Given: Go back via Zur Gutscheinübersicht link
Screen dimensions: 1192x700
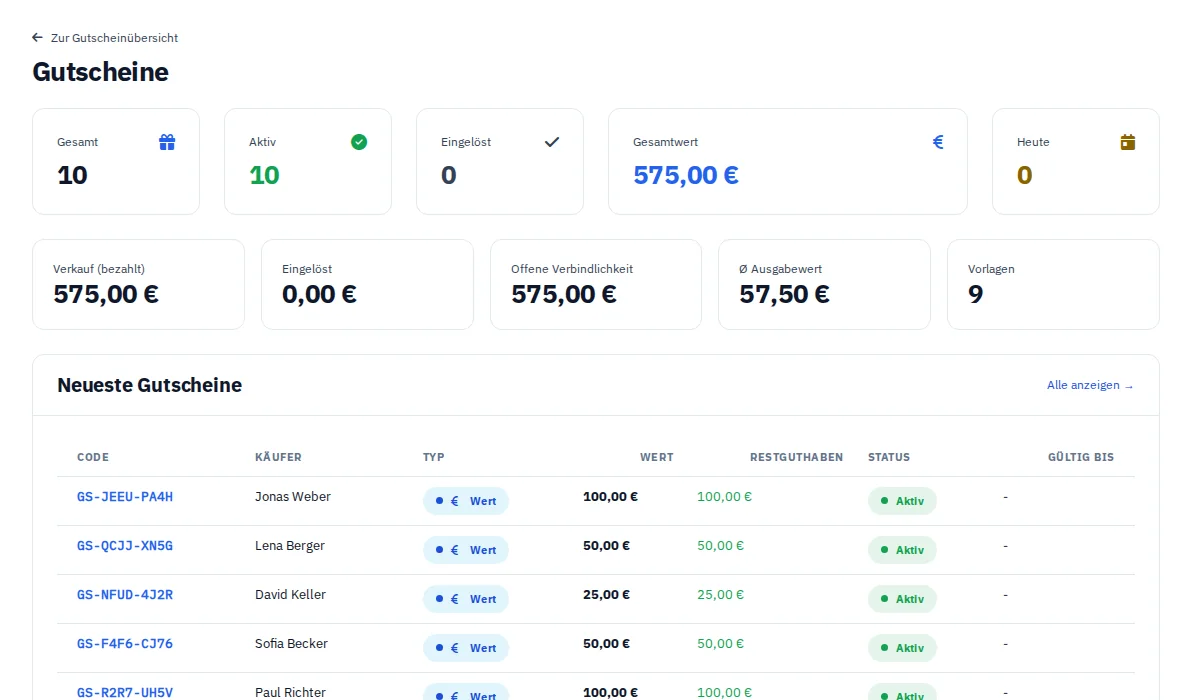Looking at the screenshot, I should pos(114,38).
